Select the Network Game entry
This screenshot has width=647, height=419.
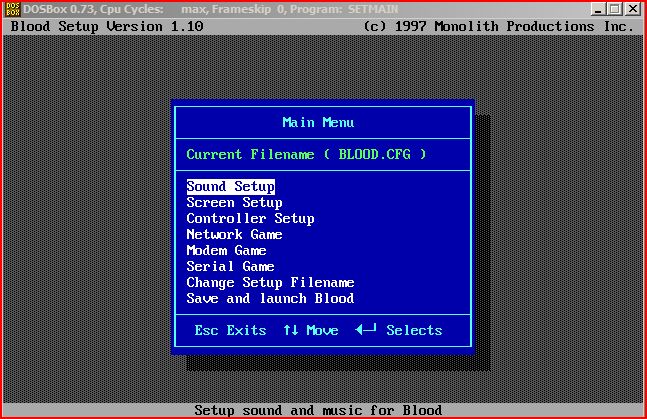coord(234,234)
